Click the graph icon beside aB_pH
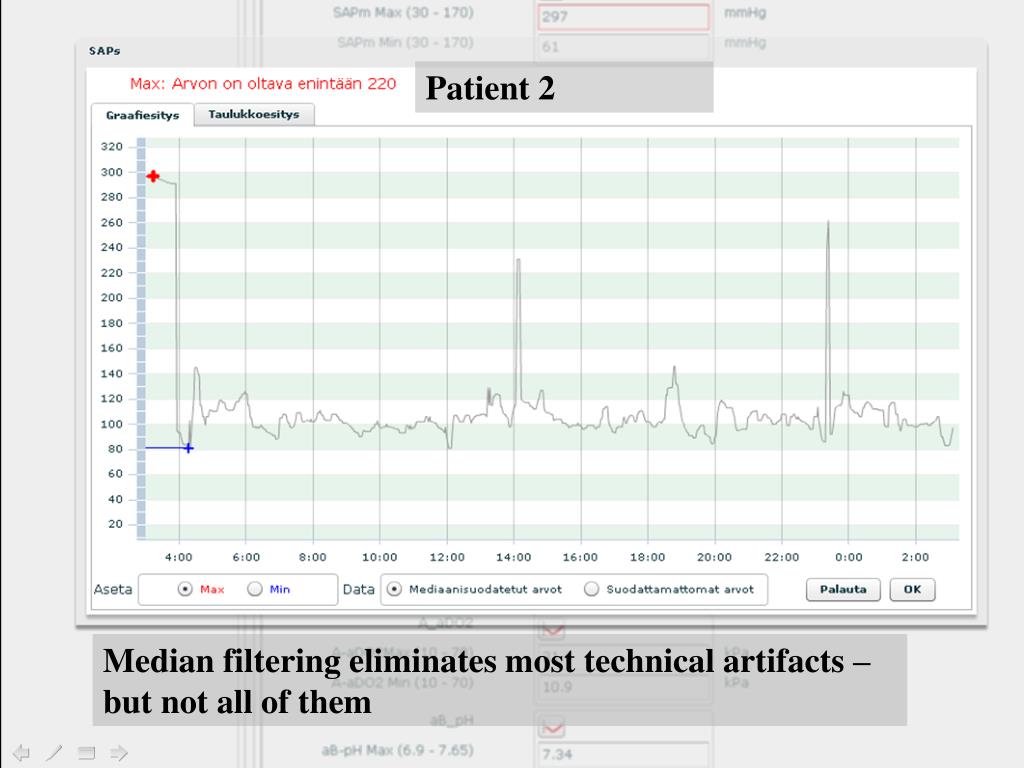This screenshot has height=768, width=1024. click(552, 726)
